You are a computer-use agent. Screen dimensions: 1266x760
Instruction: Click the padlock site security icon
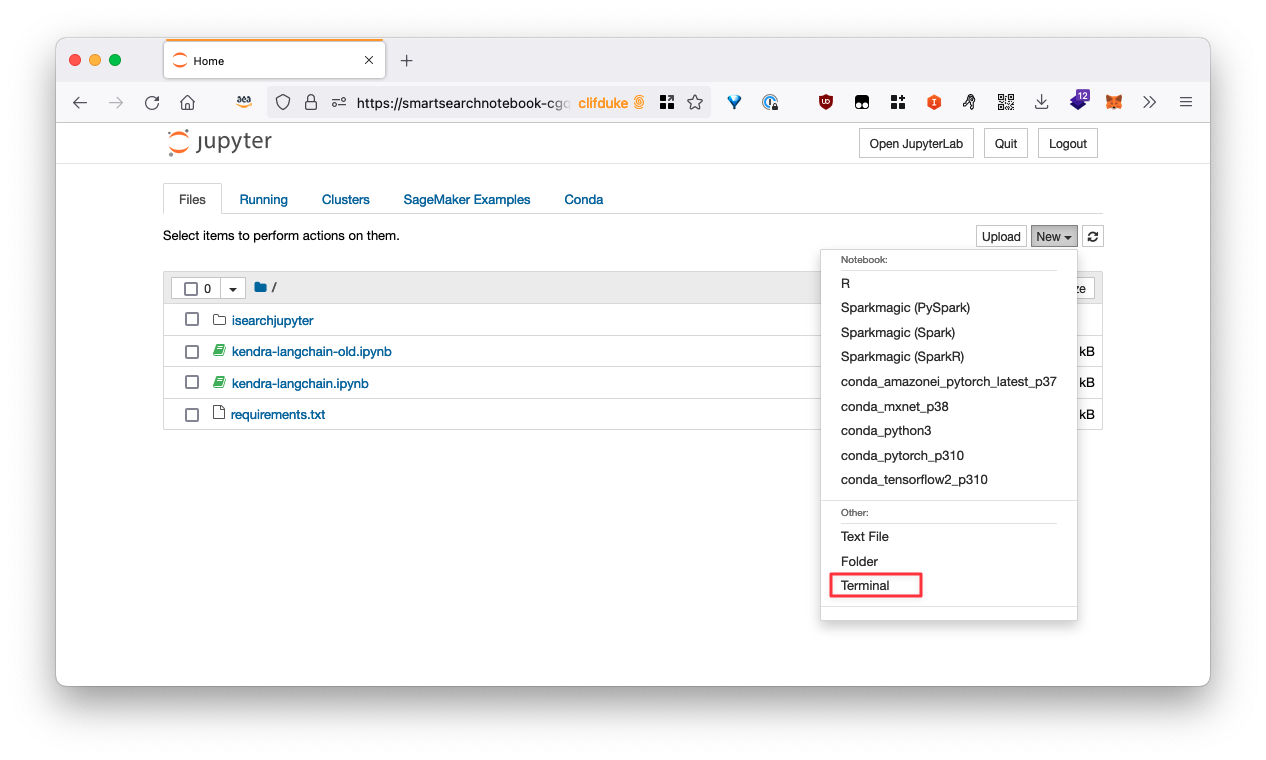[311, 102]
